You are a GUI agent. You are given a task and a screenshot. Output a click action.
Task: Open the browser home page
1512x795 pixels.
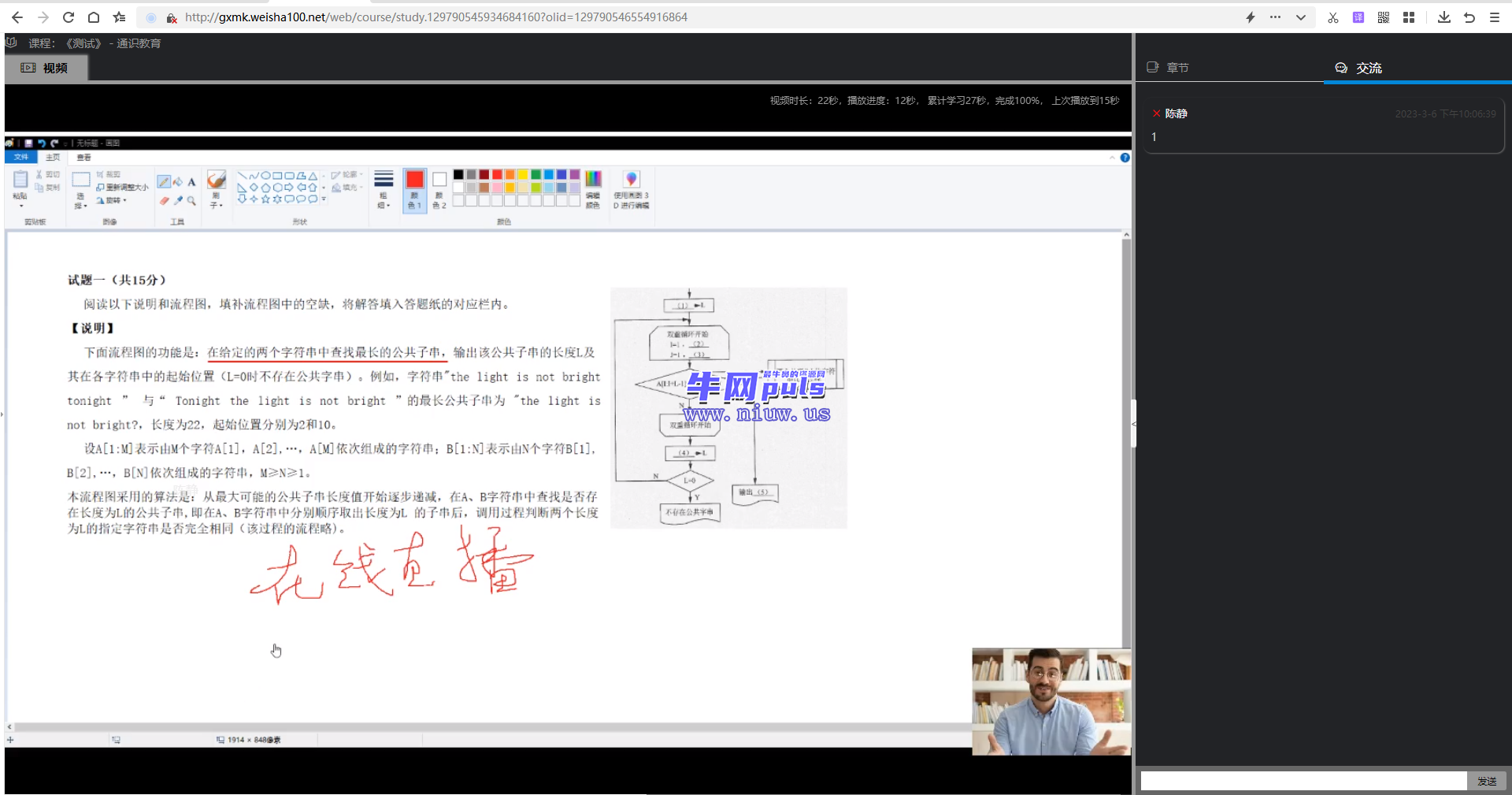coord(94,17)
